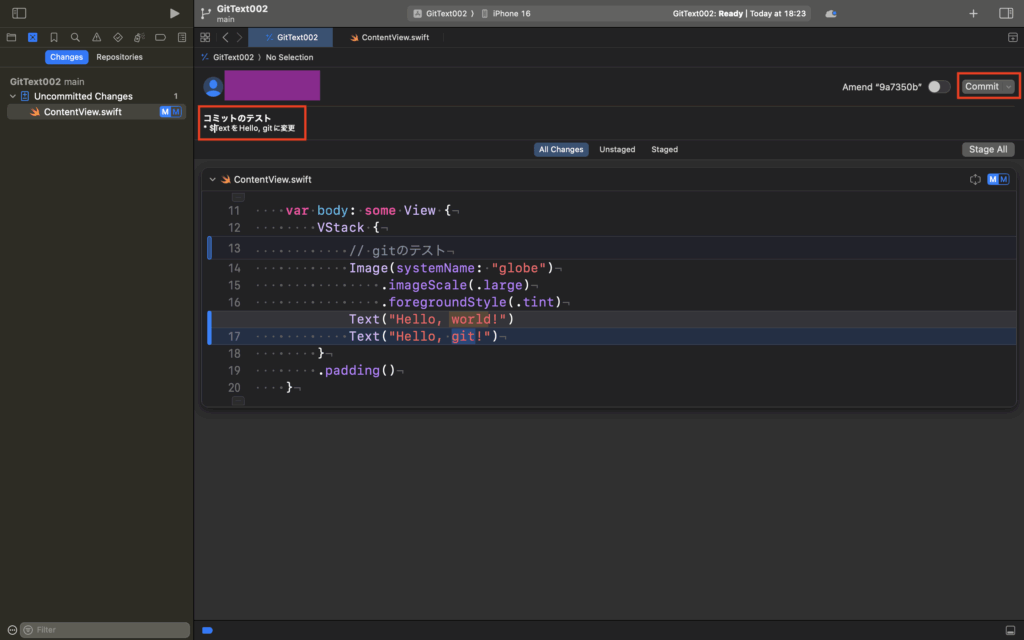Hide the navigator sidebar
Image resolution: width=1024 pixels, height=640 pixels.
(19, 13)
